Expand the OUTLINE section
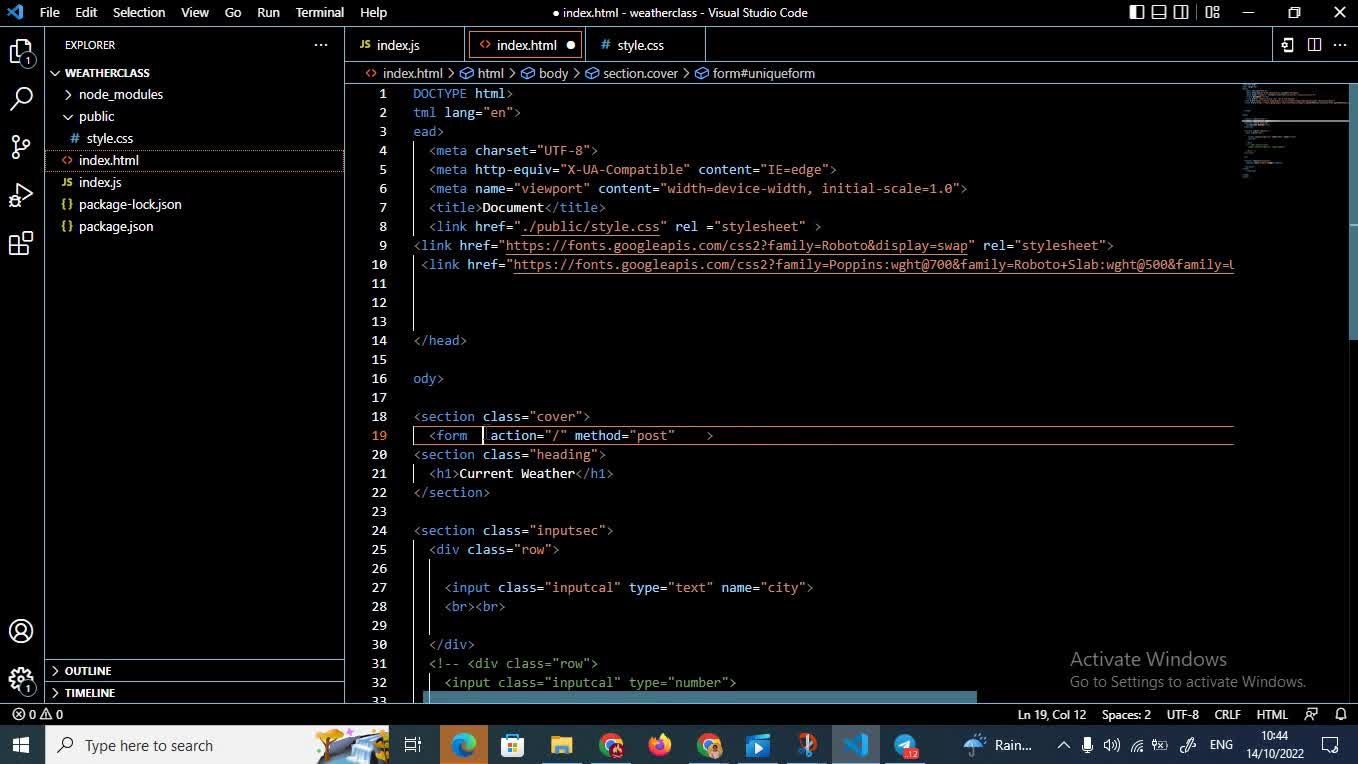1358x764 pixels. pos(196,670)
